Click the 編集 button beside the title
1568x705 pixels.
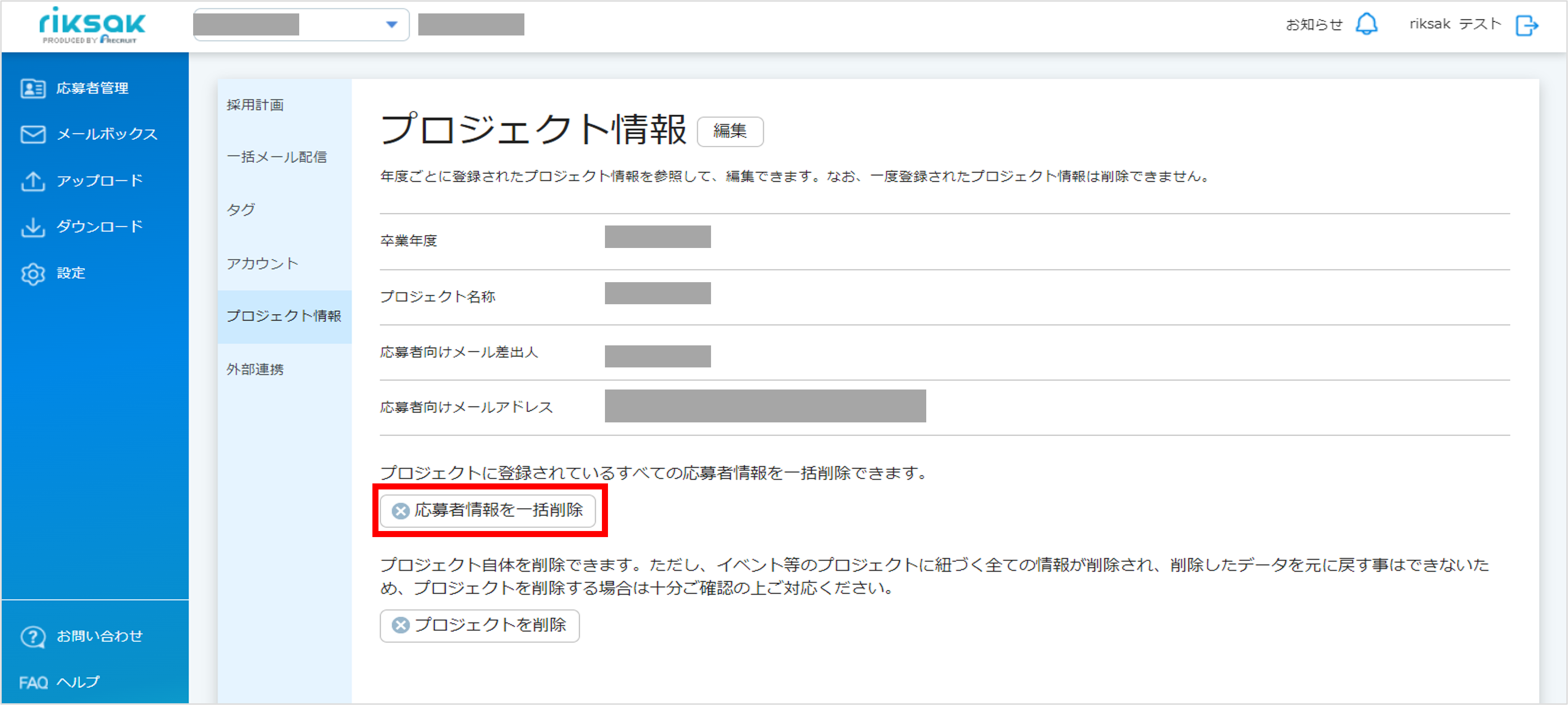pyautogui.click(x=730, y=132)
